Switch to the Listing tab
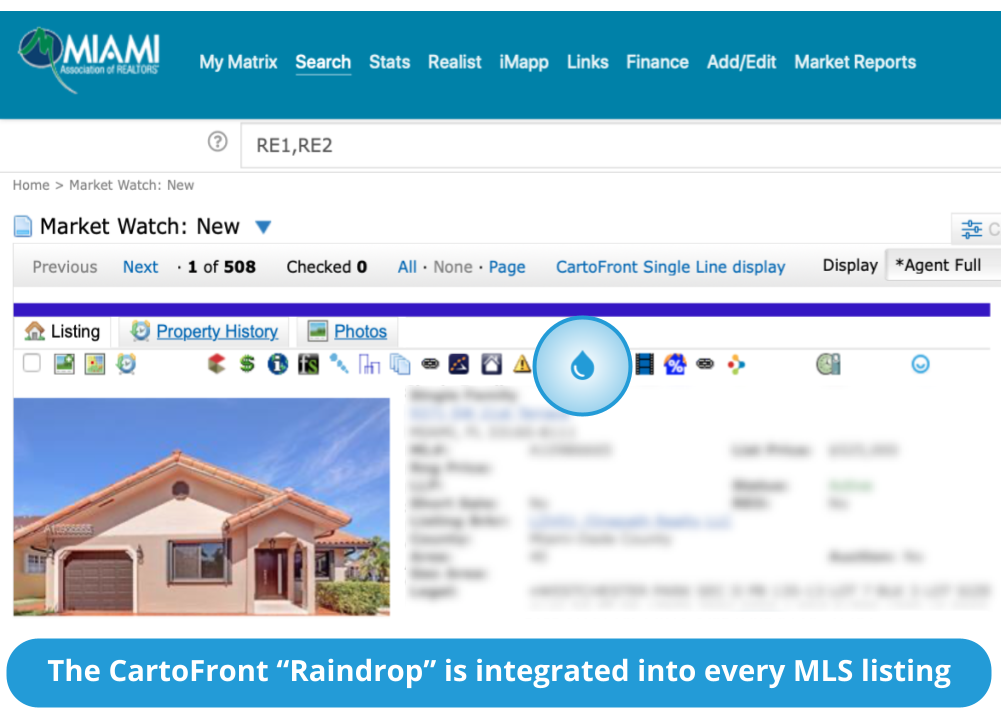 [x=63, y=331]
